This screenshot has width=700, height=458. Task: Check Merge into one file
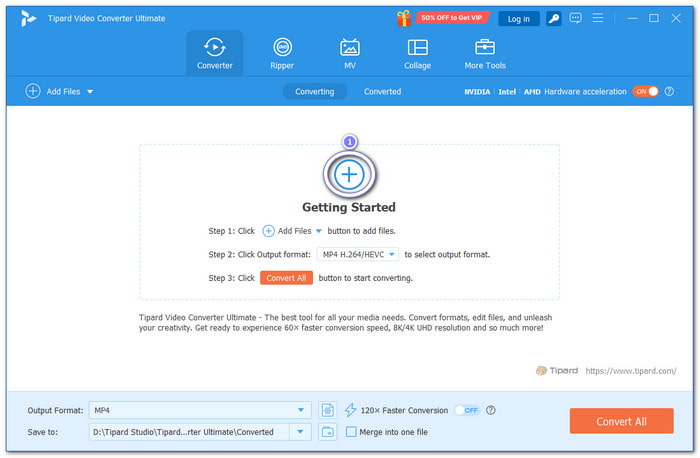coord(351,432)
